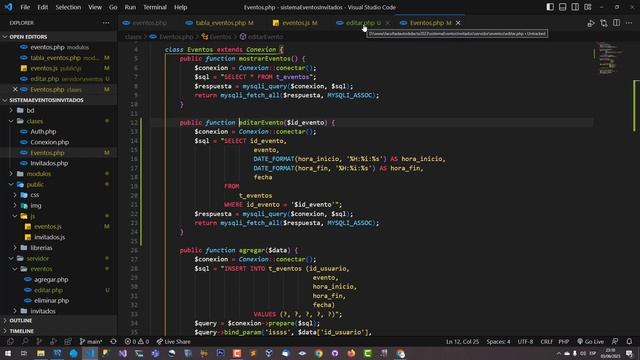Click the editarEvento breadcrumb item

(261, 37)
